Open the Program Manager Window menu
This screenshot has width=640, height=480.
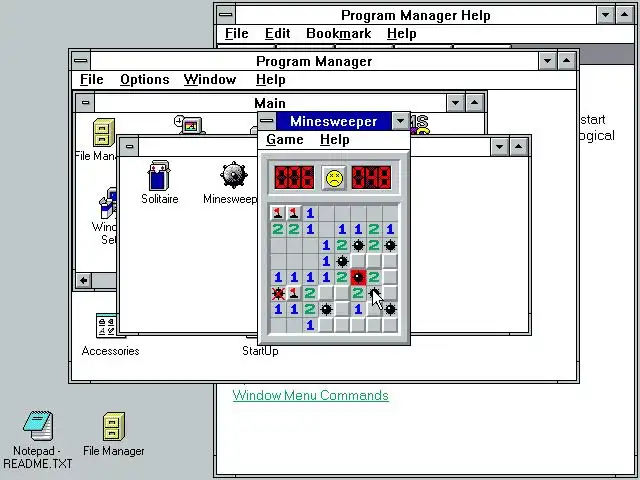click(x=210, y=80)
